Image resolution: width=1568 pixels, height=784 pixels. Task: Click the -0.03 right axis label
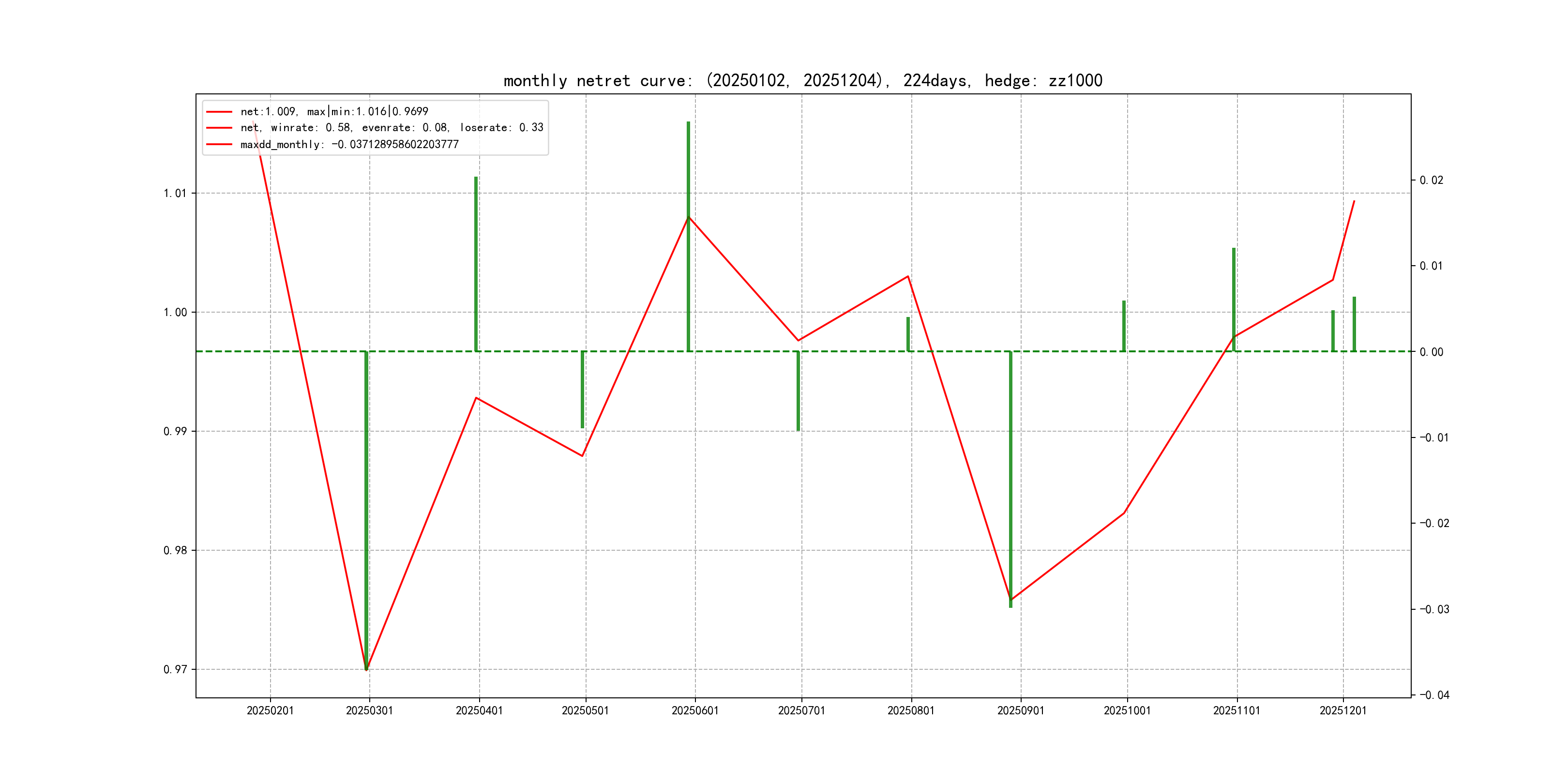click(1434, 609)
